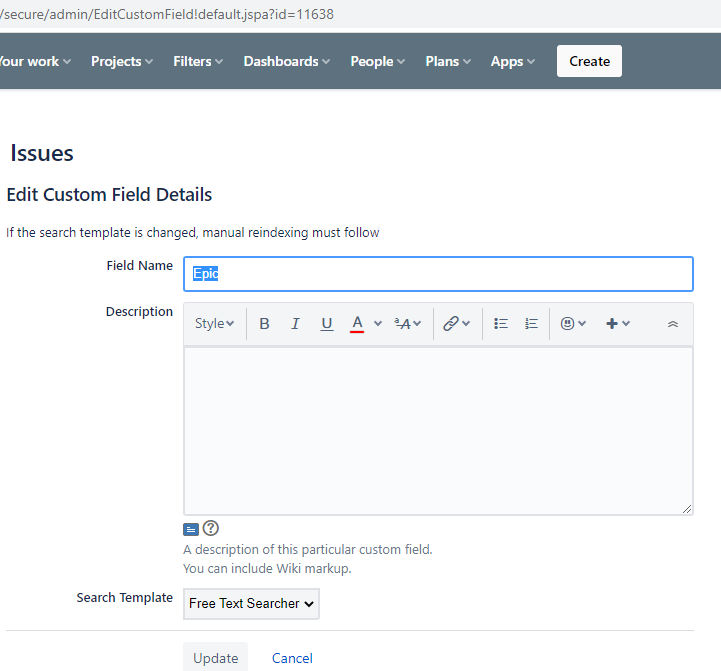Apply italic formatting in description editor
The height and width of the screenshot is (671, 721).
pyautogui.click(x=295, y=324)
